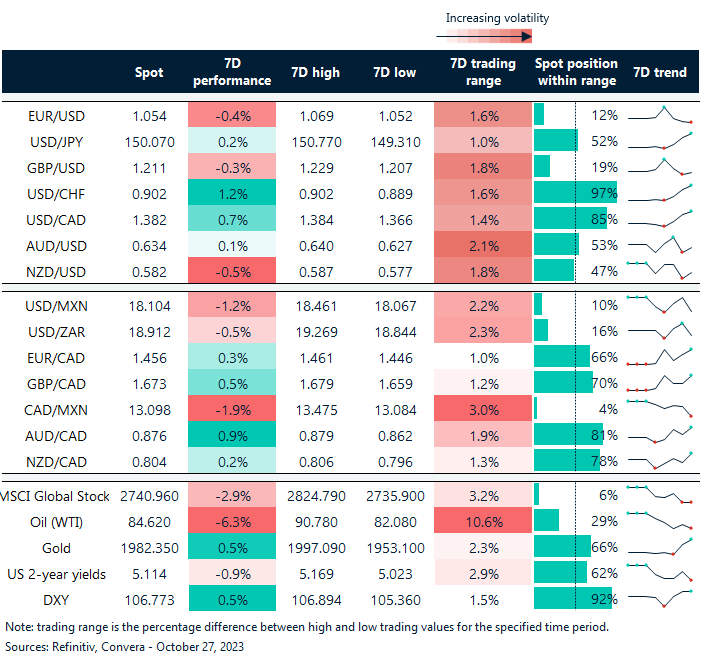Click the CAD/MXN 7D trend sparkline
The width and height of the screenshot is (701, 655).
659,407
